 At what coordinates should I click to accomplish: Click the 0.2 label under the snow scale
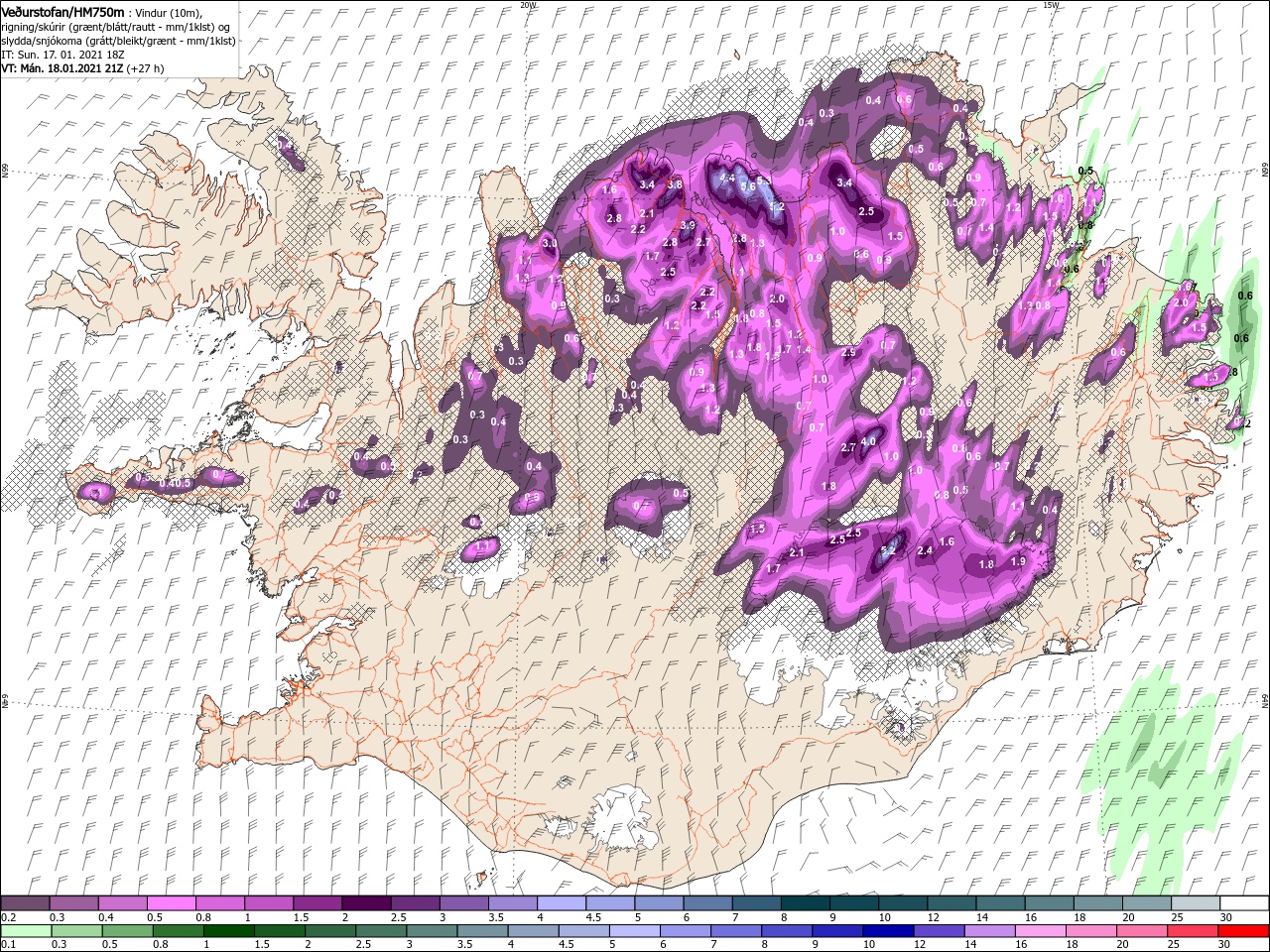click(x=9, y=917)
